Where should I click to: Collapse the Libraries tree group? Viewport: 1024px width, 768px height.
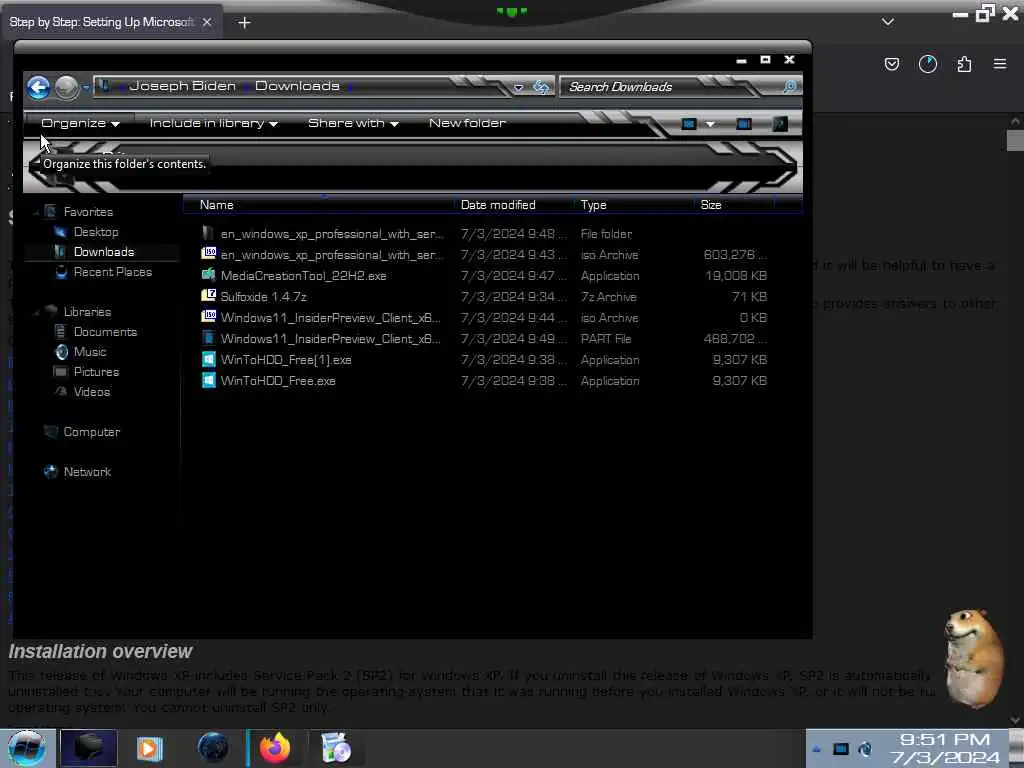(x=35, y=312)
